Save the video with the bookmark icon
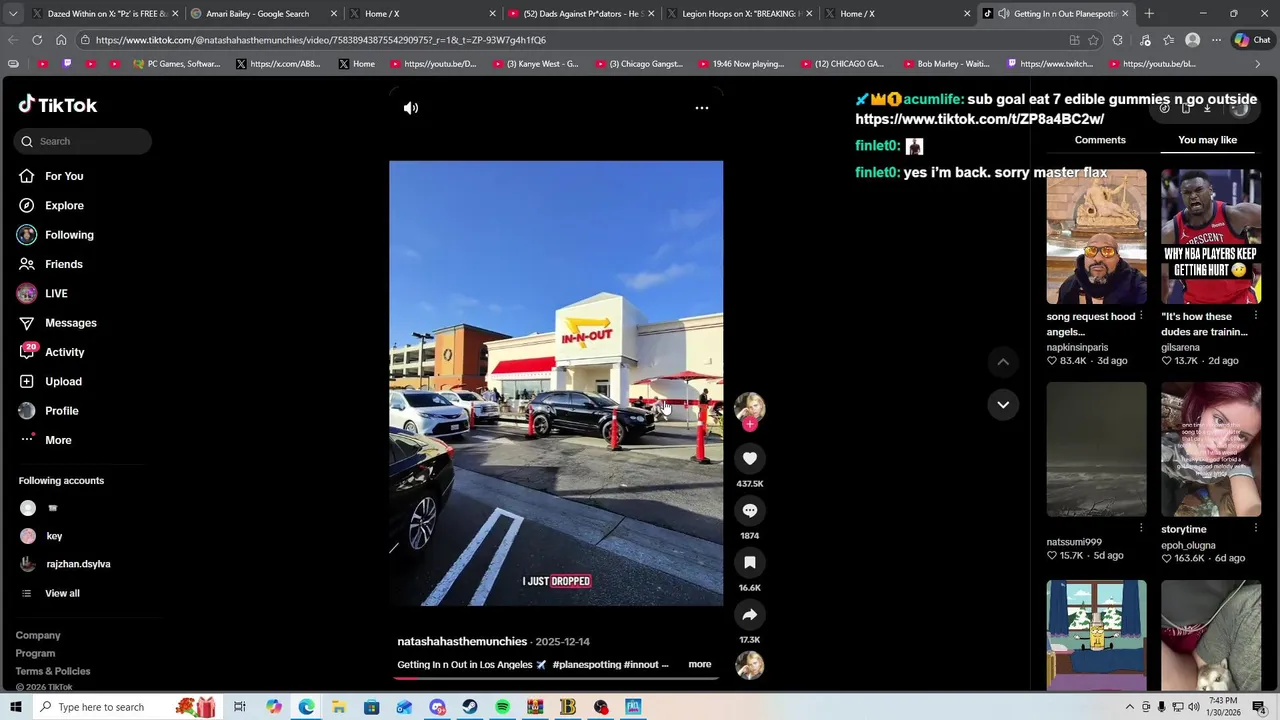This screenshot has width=1280, height=720. click(749, 562)
